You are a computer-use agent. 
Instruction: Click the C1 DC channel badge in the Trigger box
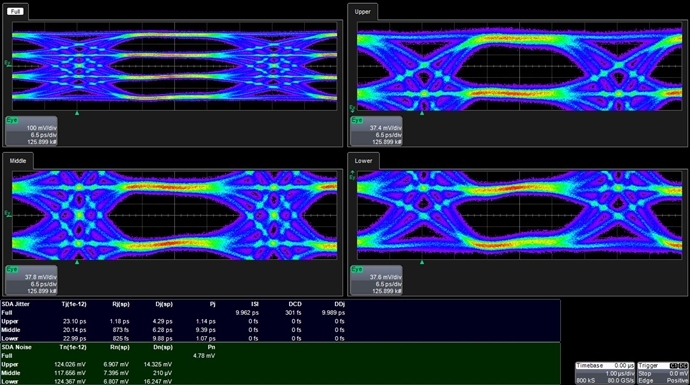[x=679, y=366]
